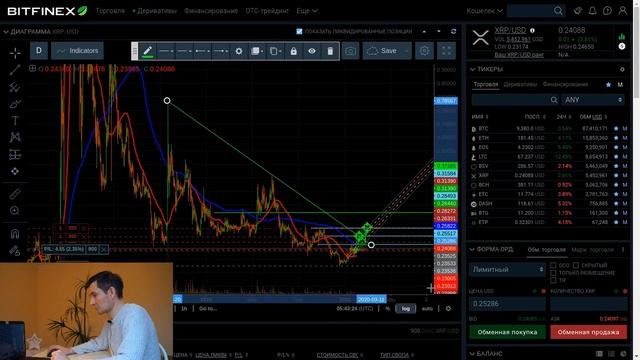
Task: Expand the Еще dropdown menu
Action: tap(307, 11)
